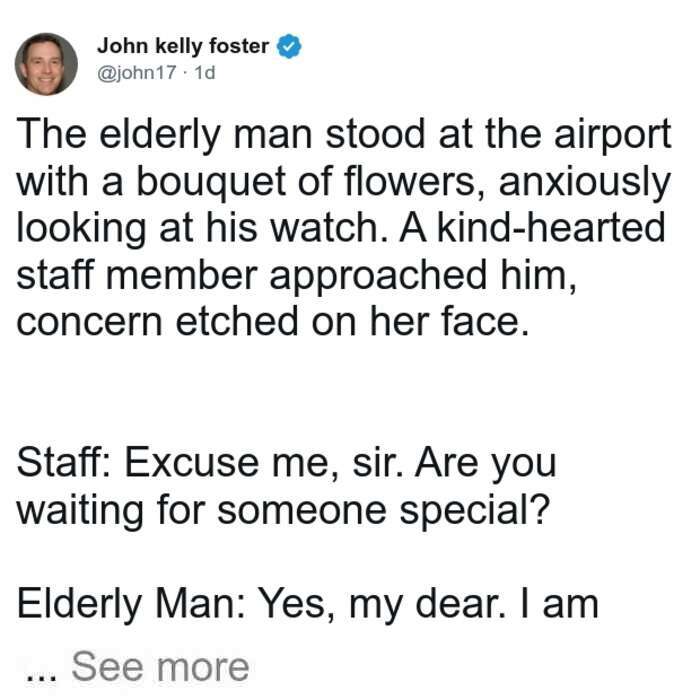Open John kelly foster's profile picture
Viewport: 700px width, 700px height.
tap(46, 64)
